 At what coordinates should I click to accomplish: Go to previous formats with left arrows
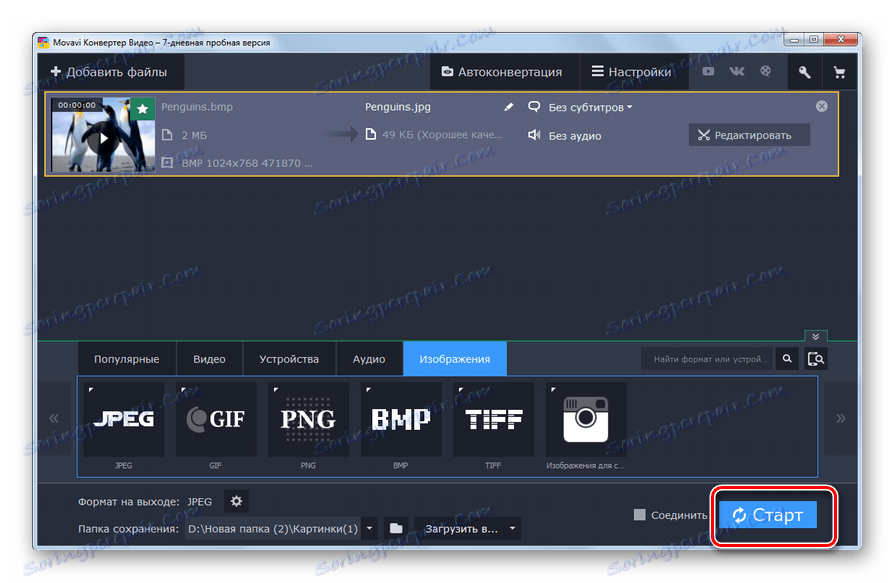coord(54,419)
